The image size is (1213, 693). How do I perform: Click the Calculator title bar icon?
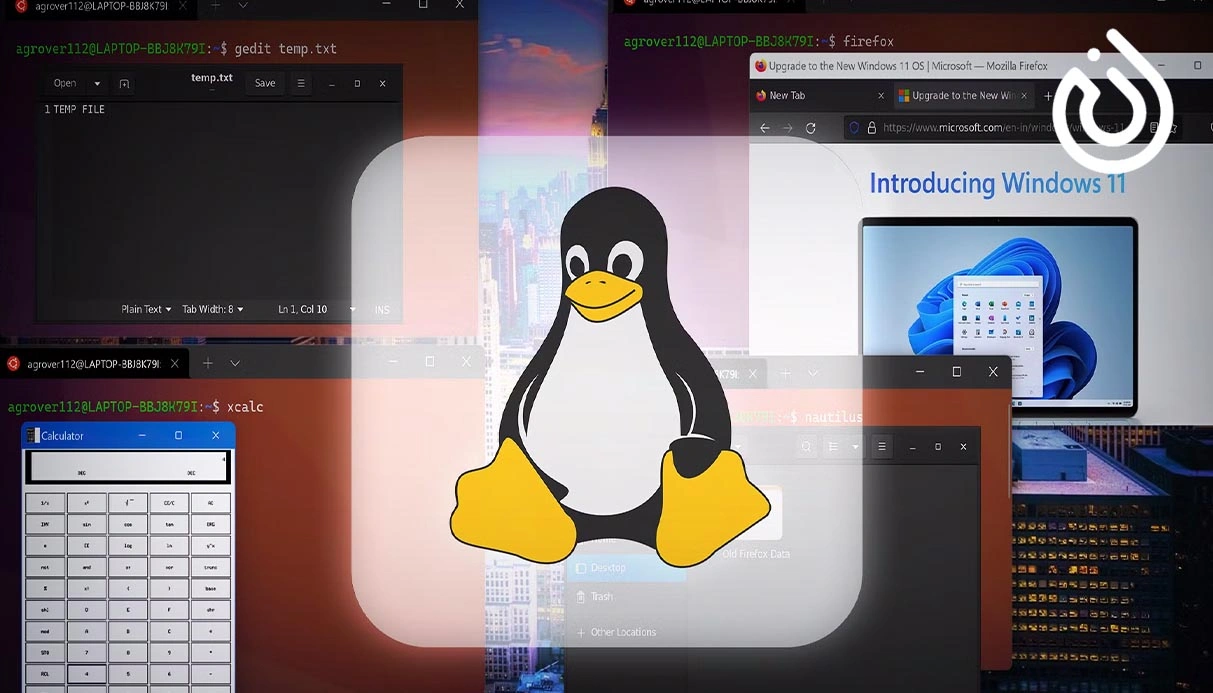coord(32,435)
